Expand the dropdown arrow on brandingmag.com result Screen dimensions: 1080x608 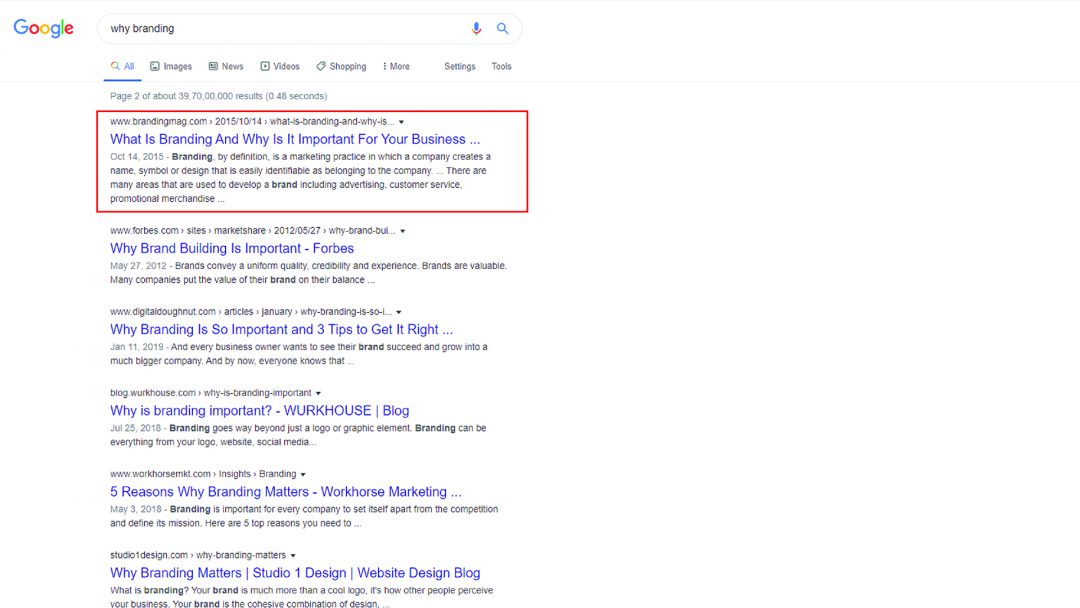[401, 120]
